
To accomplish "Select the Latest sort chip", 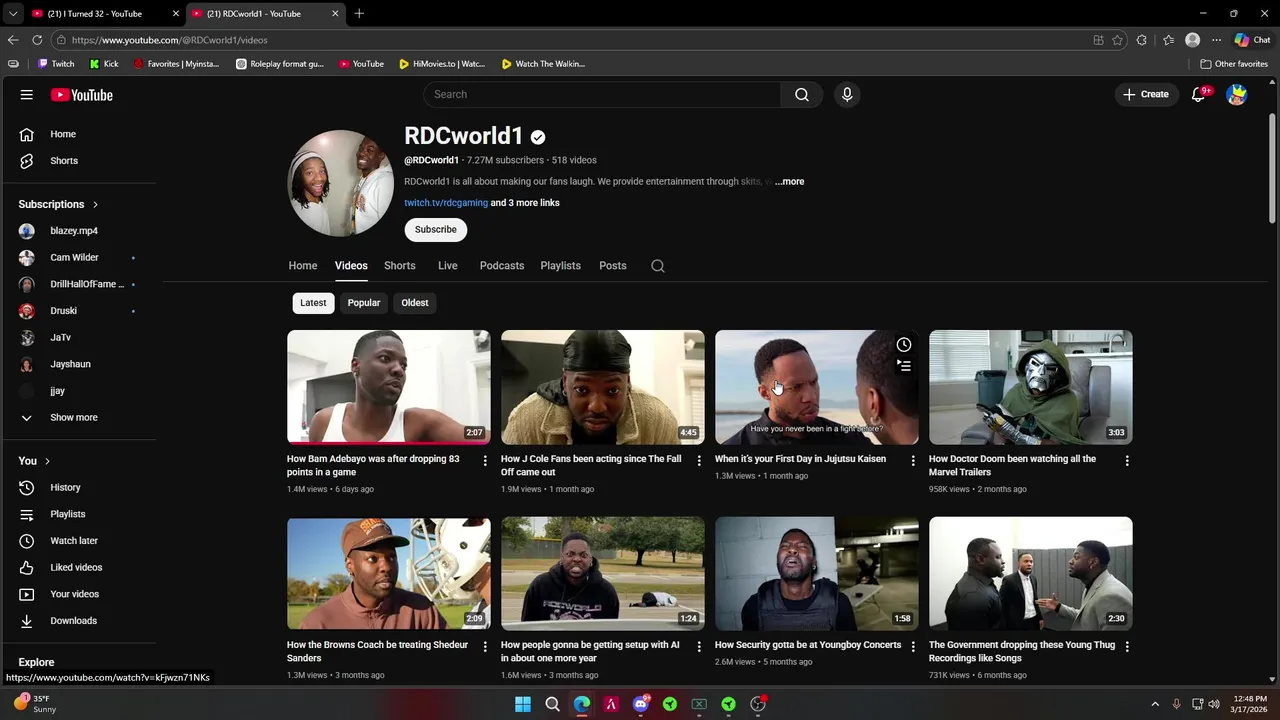I will coord(313,303).
